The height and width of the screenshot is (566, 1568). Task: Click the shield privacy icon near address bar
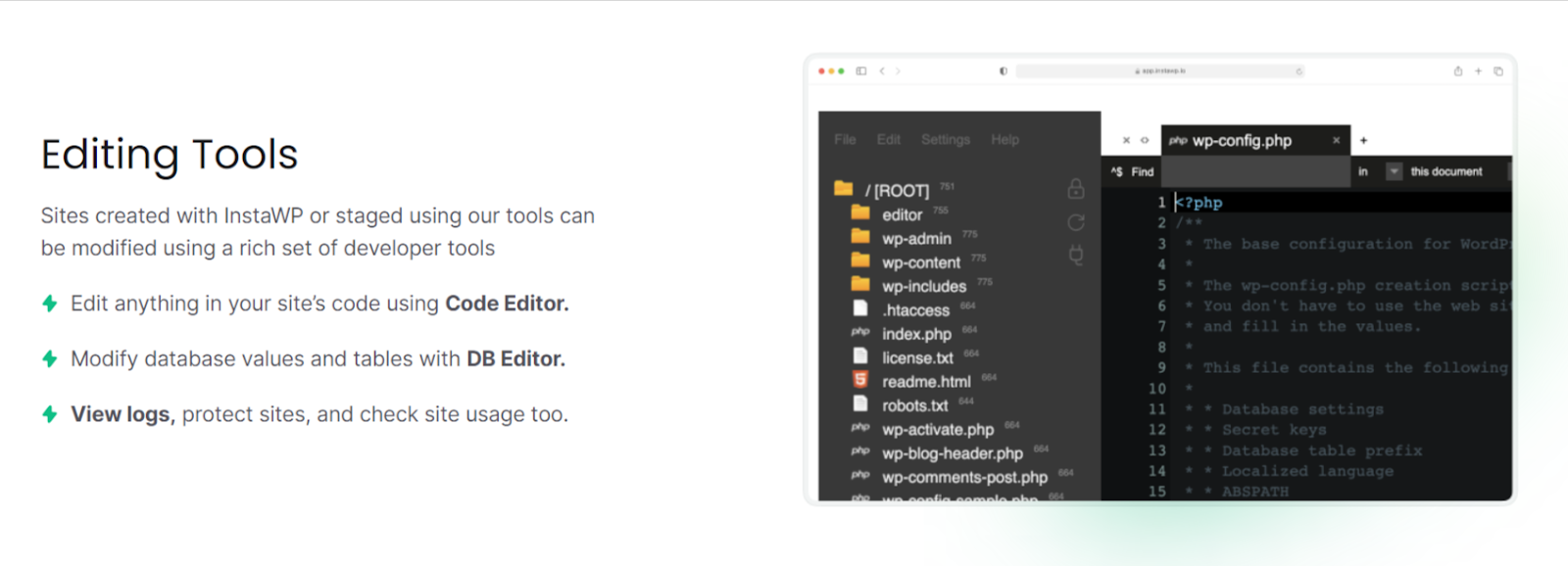tap(1004, 71)
